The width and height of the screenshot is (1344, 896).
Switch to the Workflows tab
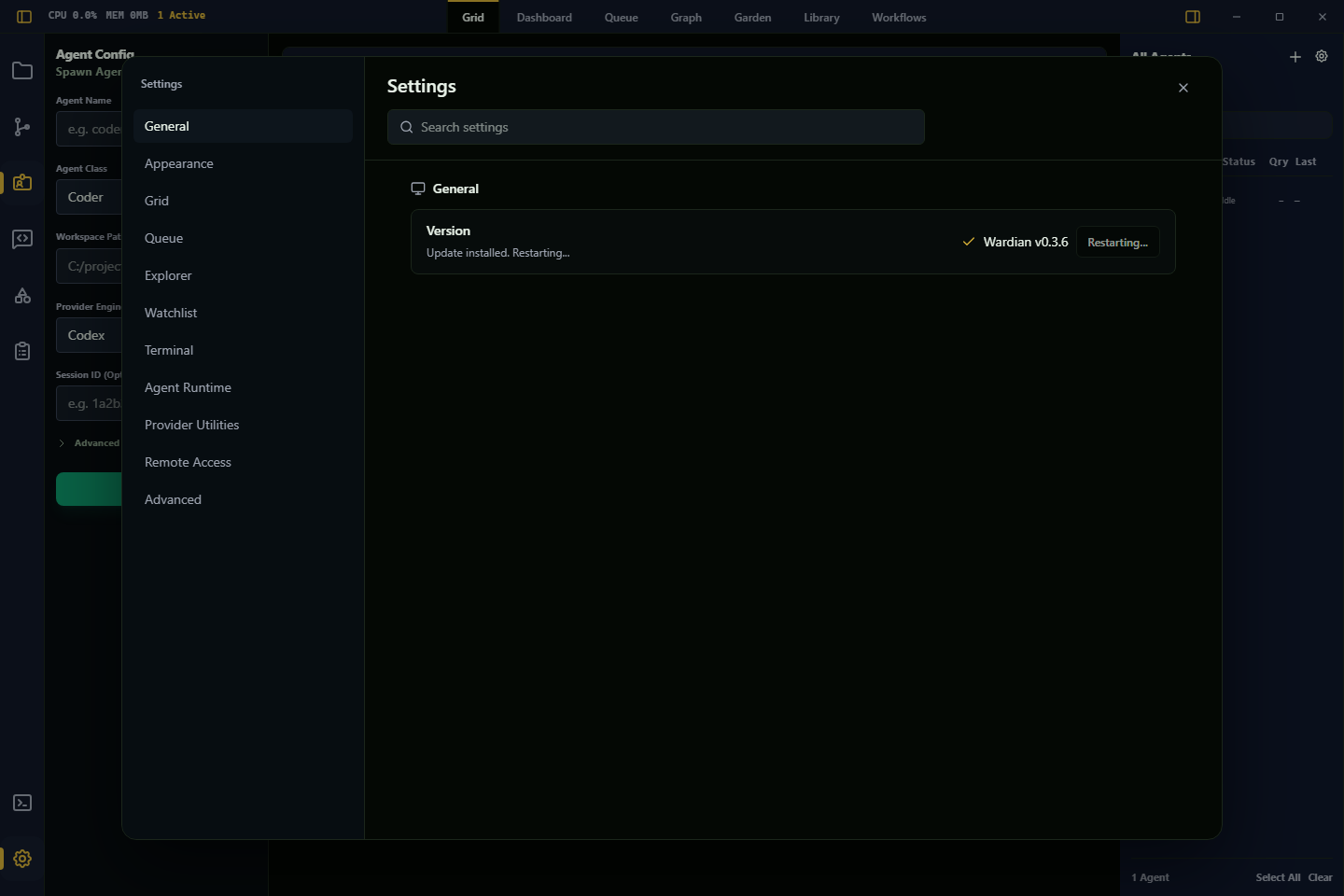click(899, 17)
